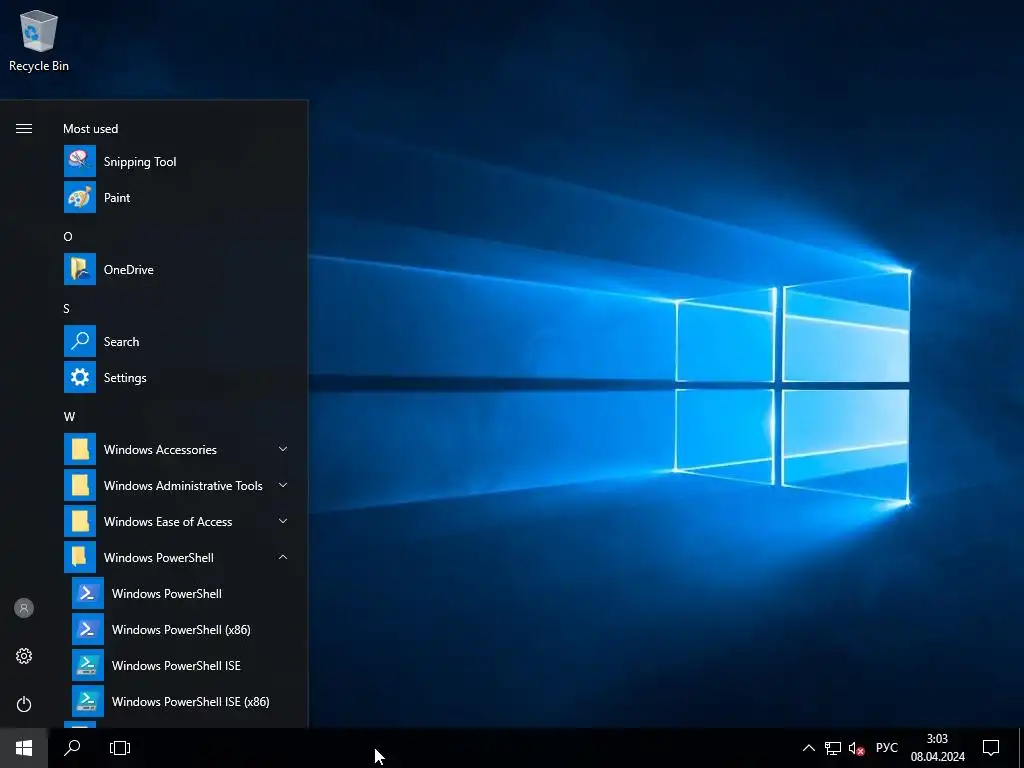The image size is (1024, 768).
Task: Open Task View on the taskbar
Action: pyautogui.click(x=120, y=748)
